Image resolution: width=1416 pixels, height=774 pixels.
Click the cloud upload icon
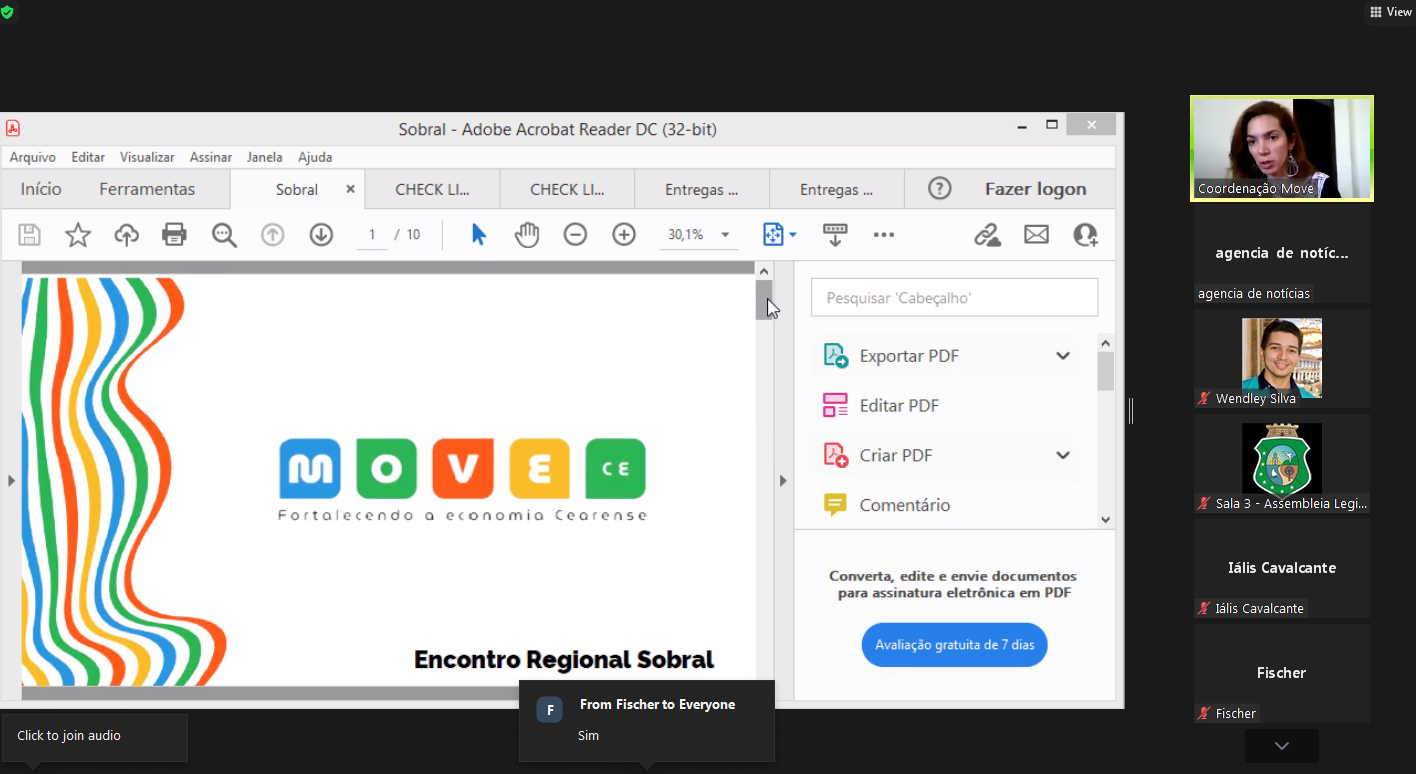[x=126, y=235]
